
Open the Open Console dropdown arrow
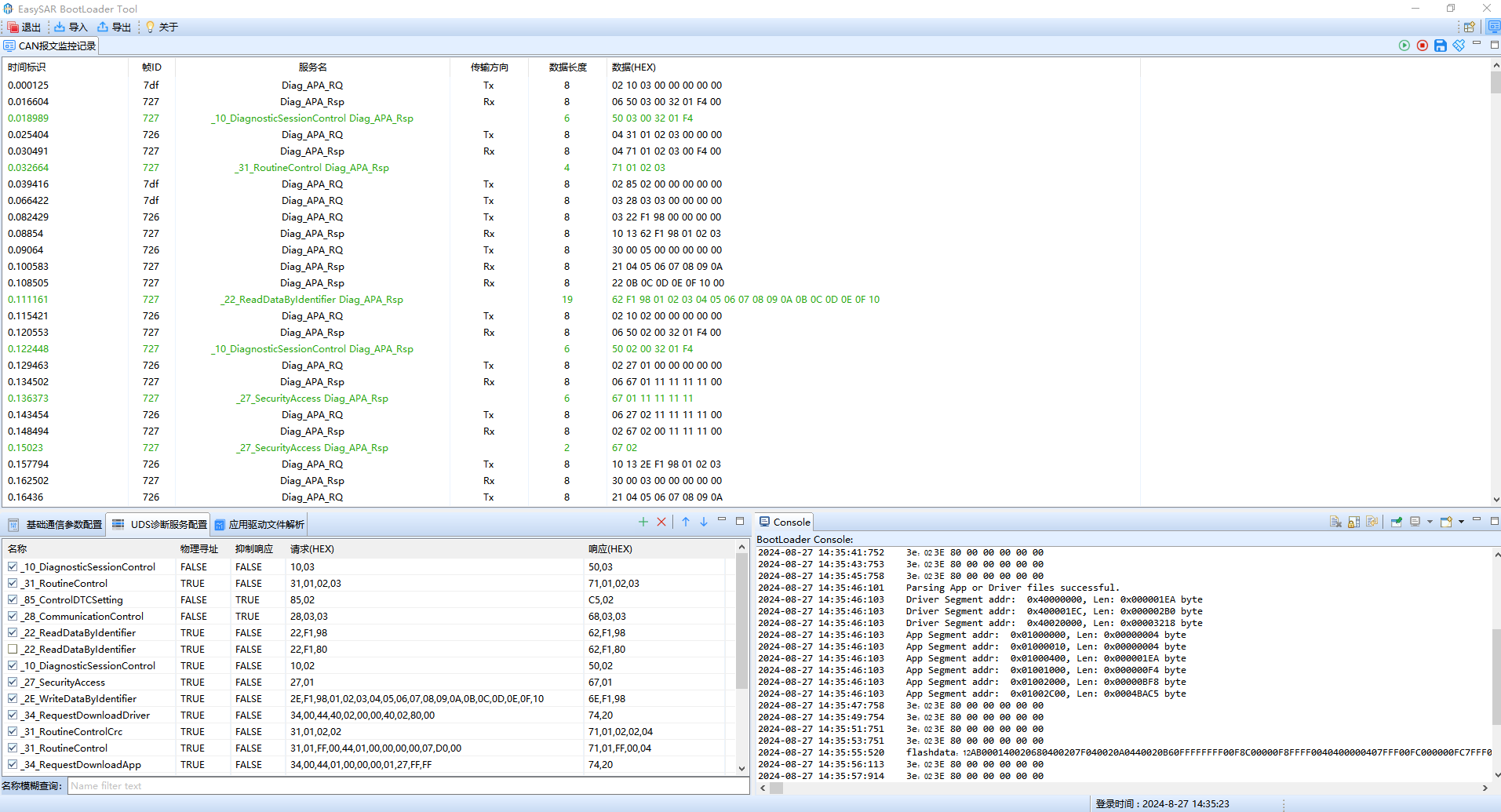tap(1461, 522)
